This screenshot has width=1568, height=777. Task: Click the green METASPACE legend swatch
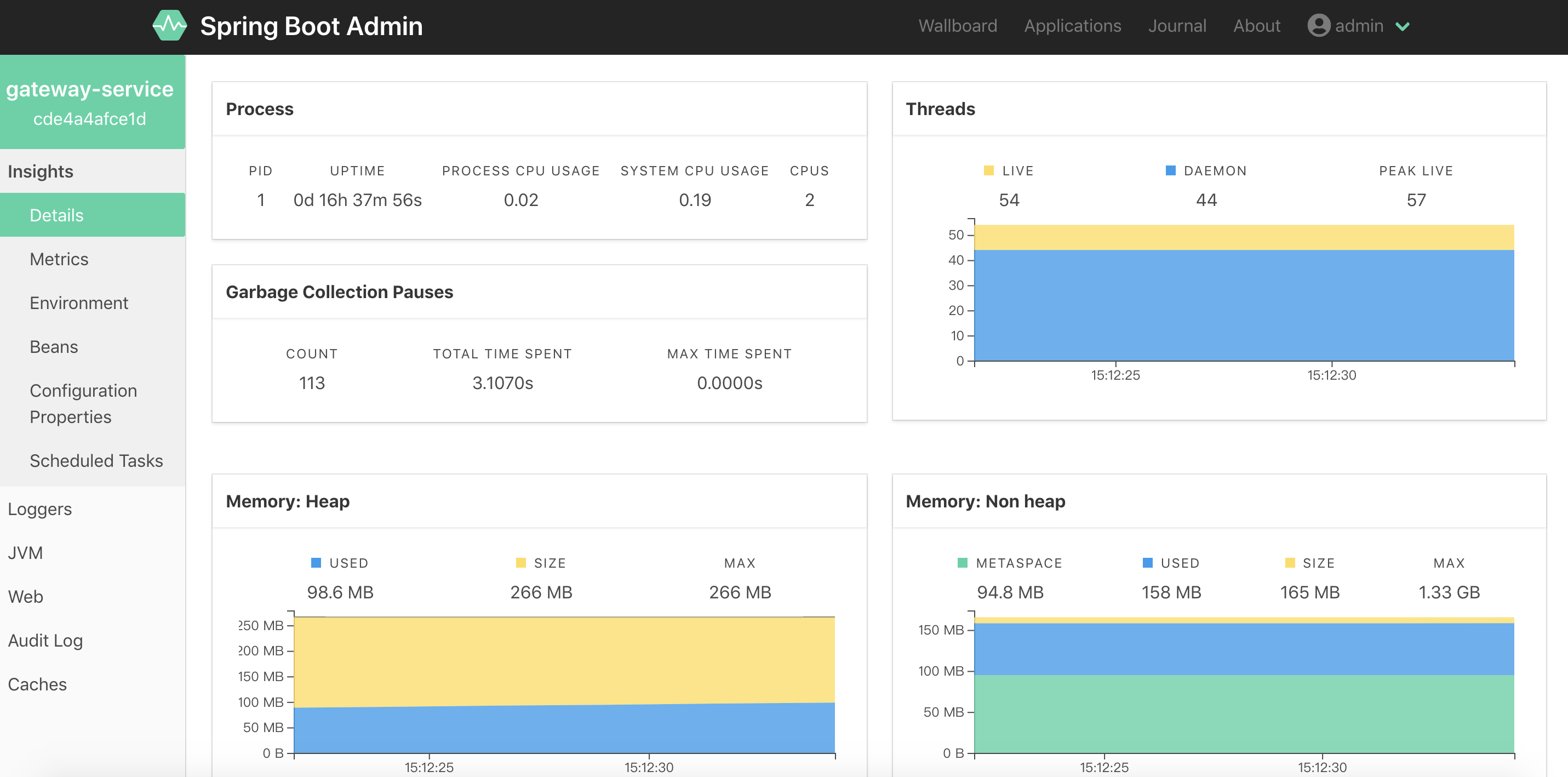(963, 563)
